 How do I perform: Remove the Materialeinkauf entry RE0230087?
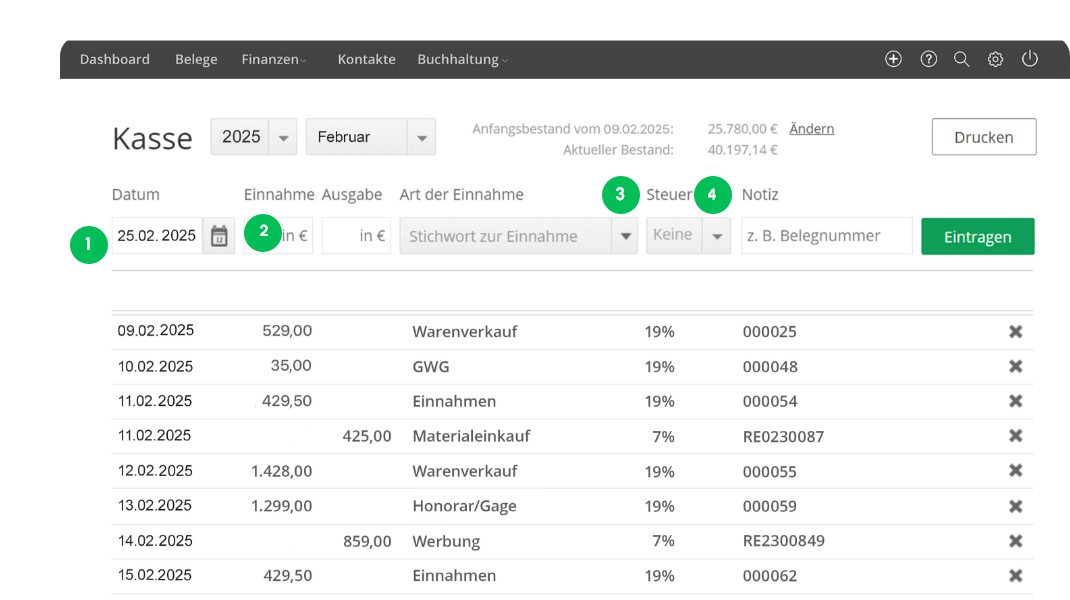click(x=1015, y=436)
